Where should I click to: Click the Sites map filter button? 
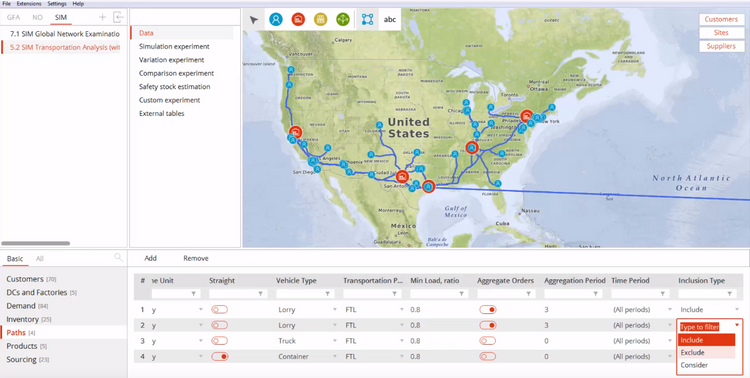pyautogui.click(x=721, y=33)
